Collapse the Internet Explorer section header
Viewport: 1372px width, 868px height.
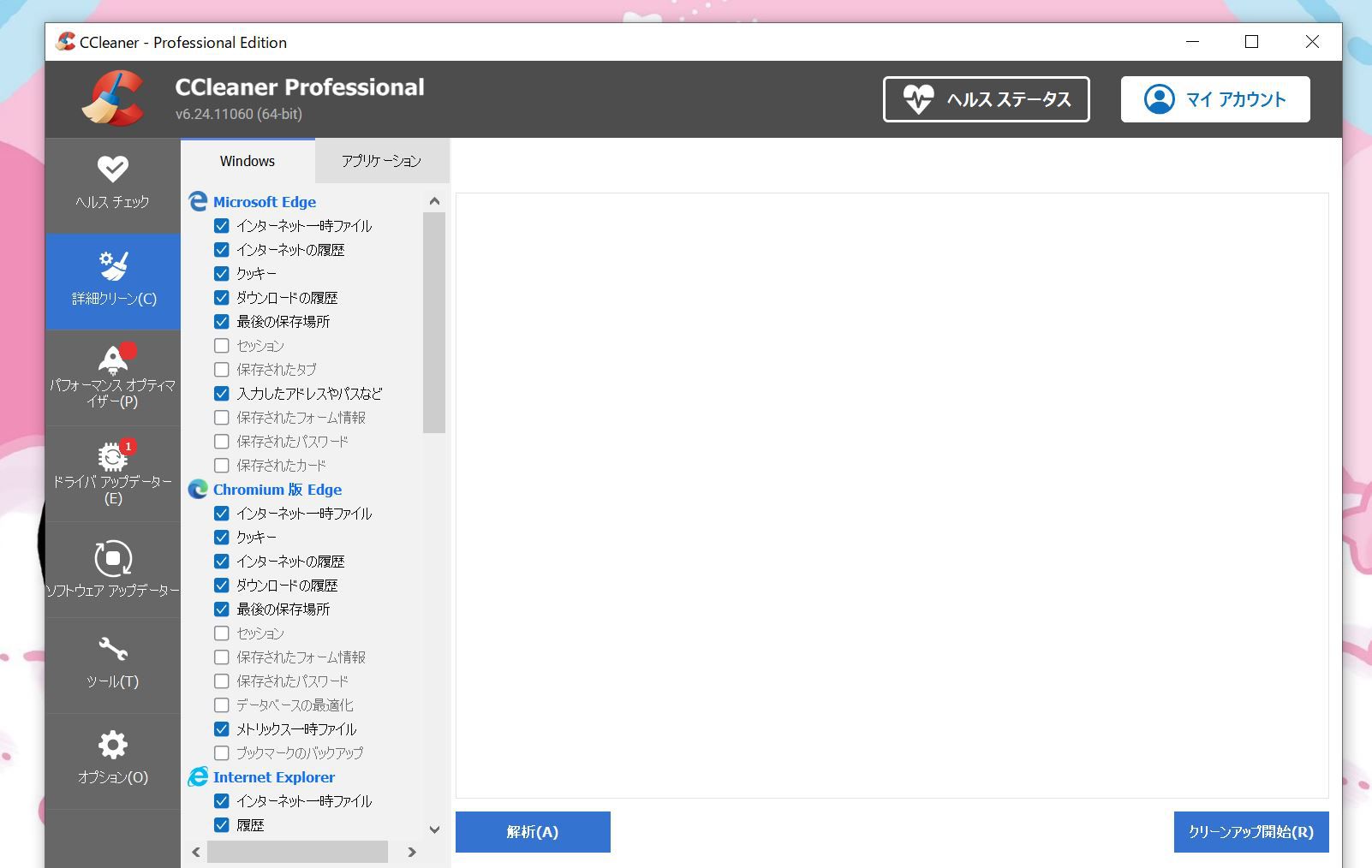(x=274, y=777)
